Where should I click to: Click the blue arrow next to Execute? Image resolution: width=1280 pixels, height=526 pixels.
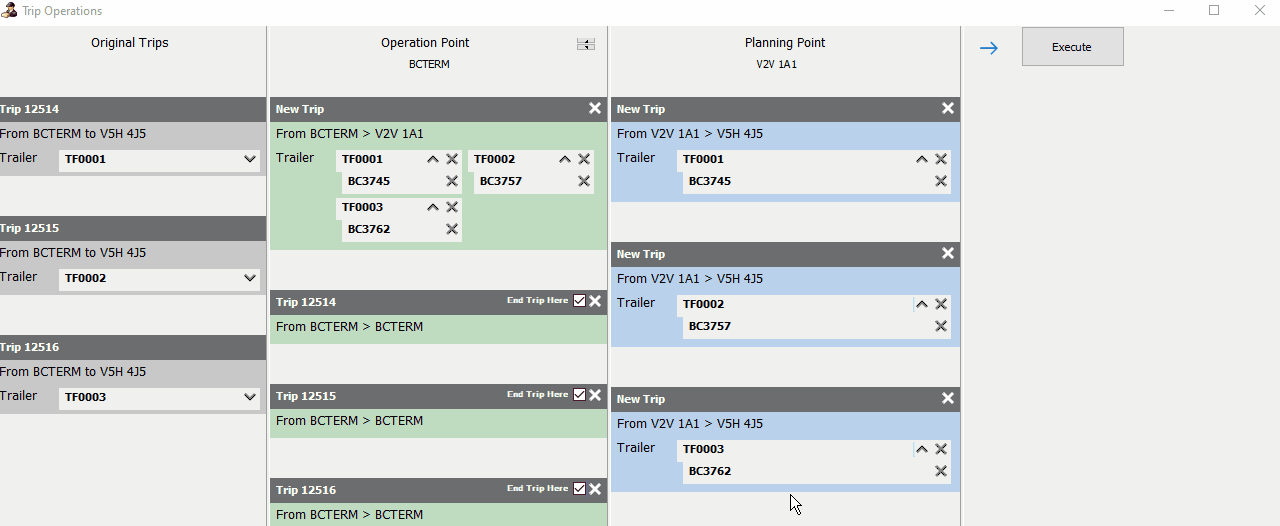[989, 48]
